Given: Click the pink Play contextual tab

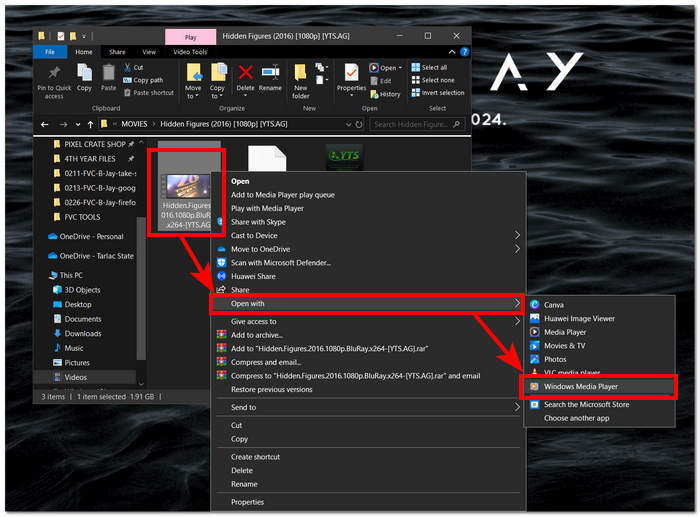Looking at the screenshot, I should click(x=191, y=37).
